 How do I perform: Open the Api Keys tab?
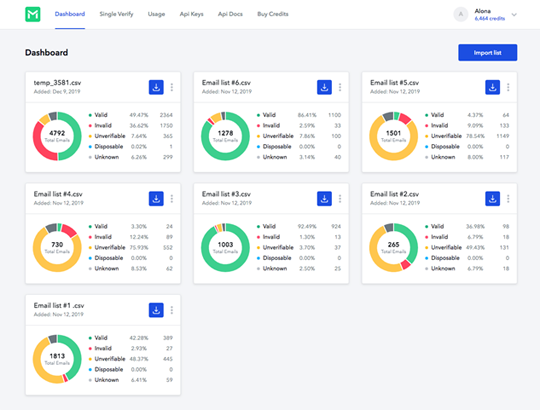191,14
